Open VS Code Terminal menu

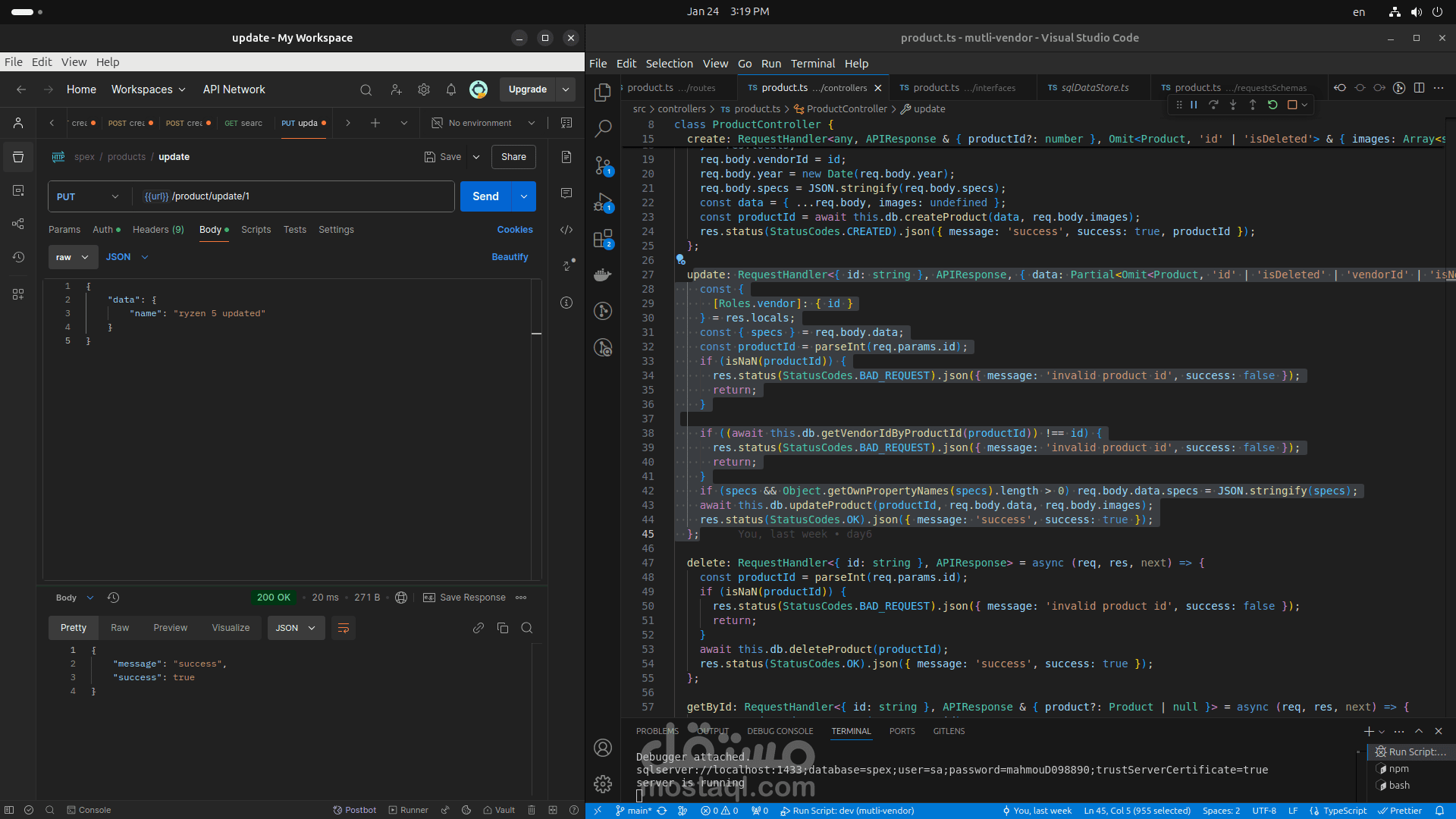pyautogui.click(x=812, y=64)
